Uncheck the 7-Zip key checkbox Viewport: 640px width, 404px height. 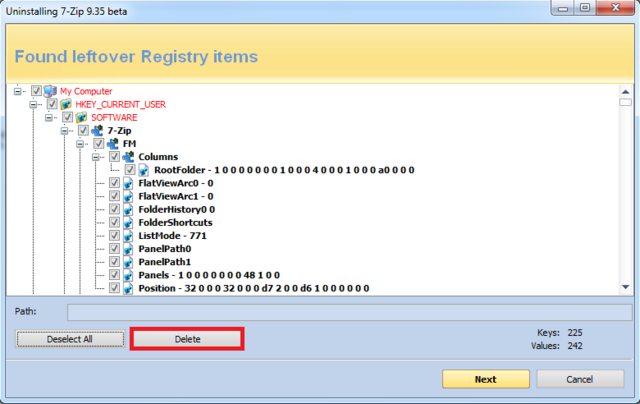pos(83,130)
